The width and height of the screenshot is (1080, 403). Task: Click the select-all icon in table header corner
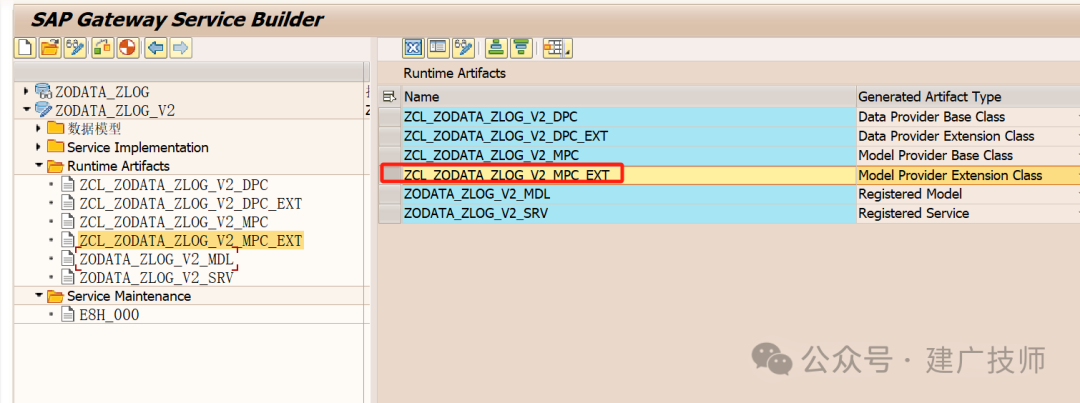click(x=389, y=96)
